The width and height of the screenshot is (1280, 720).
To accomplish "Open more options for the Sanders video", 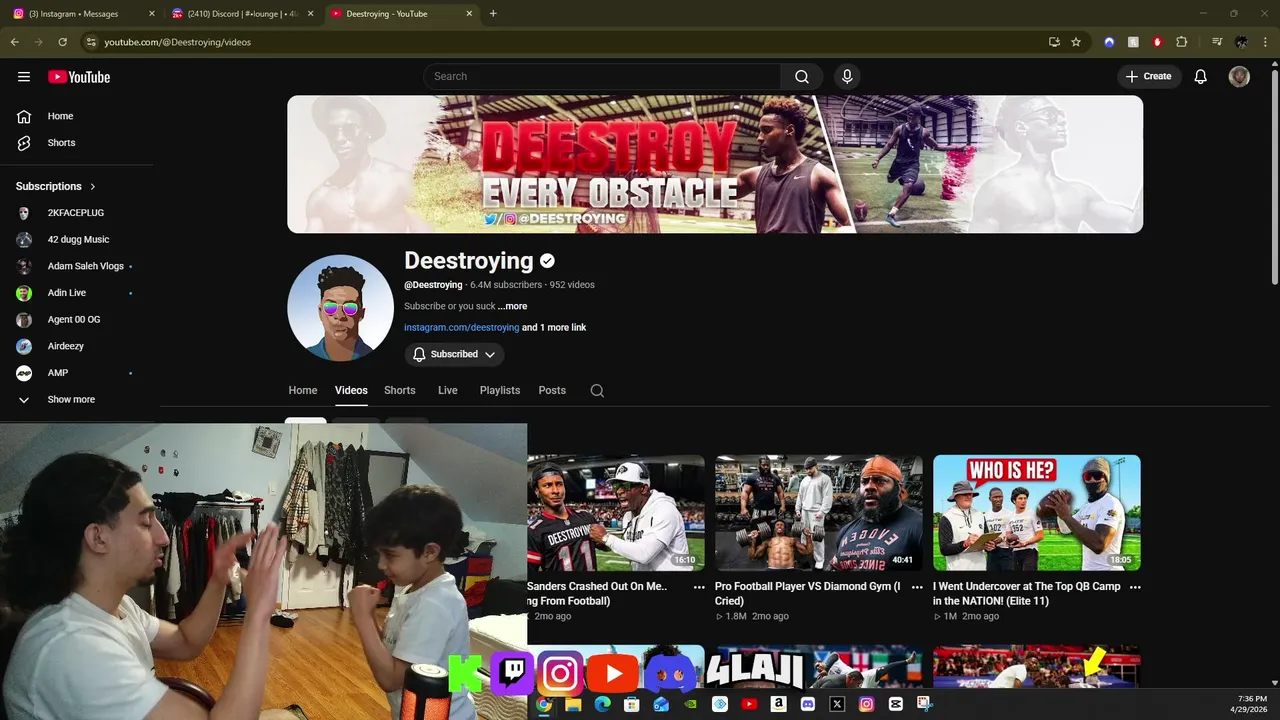I will tap(699, 588).
